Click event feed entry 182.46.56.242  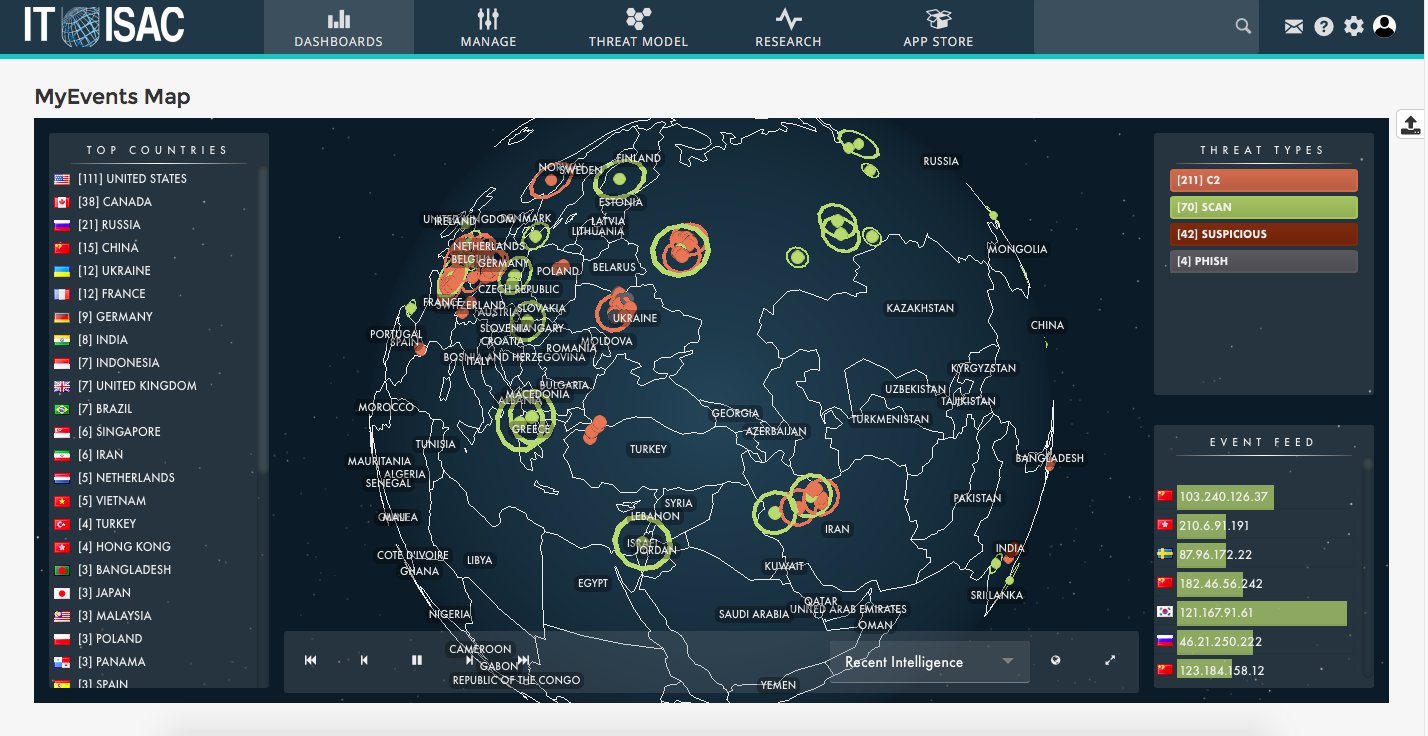pyautogui.click(x=1218, y=584)
